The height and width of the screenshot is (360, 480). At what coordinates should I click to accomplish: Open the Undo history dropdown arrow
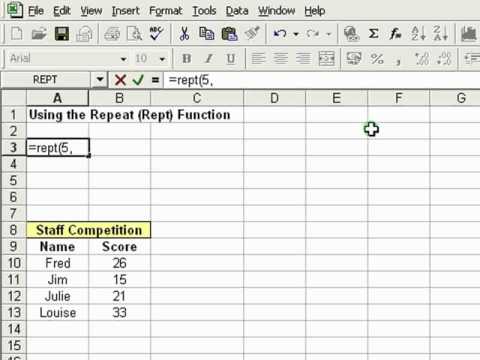tap(296, 34)
